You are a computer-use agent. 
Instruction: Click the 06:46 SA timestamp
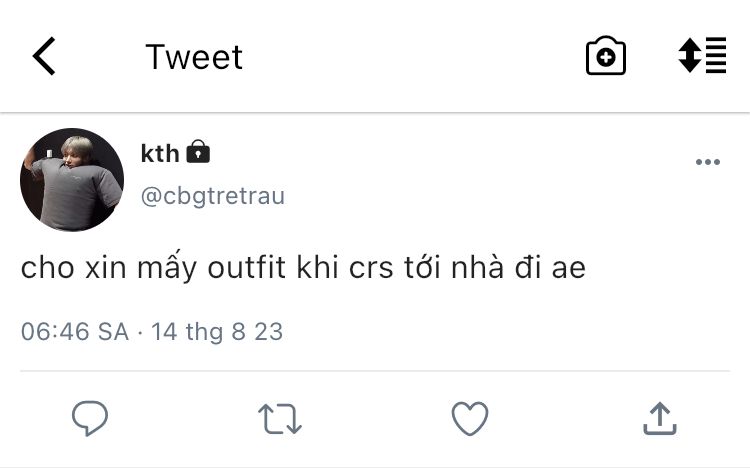point(75,331)
